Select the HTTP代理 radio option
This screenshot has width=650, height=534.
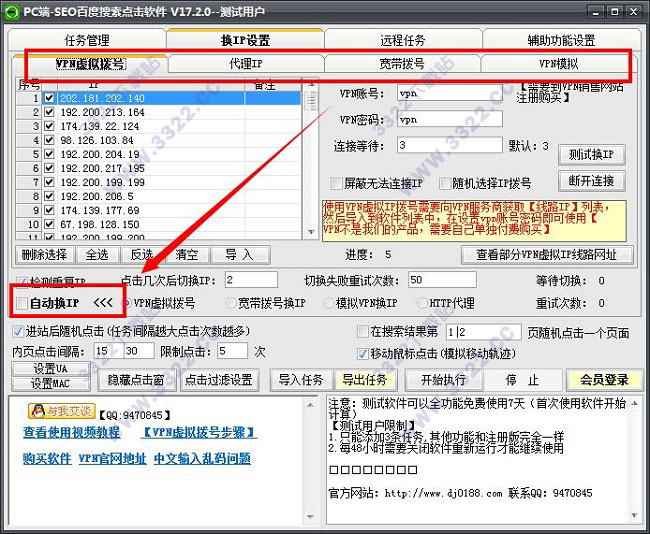(422, 303)
